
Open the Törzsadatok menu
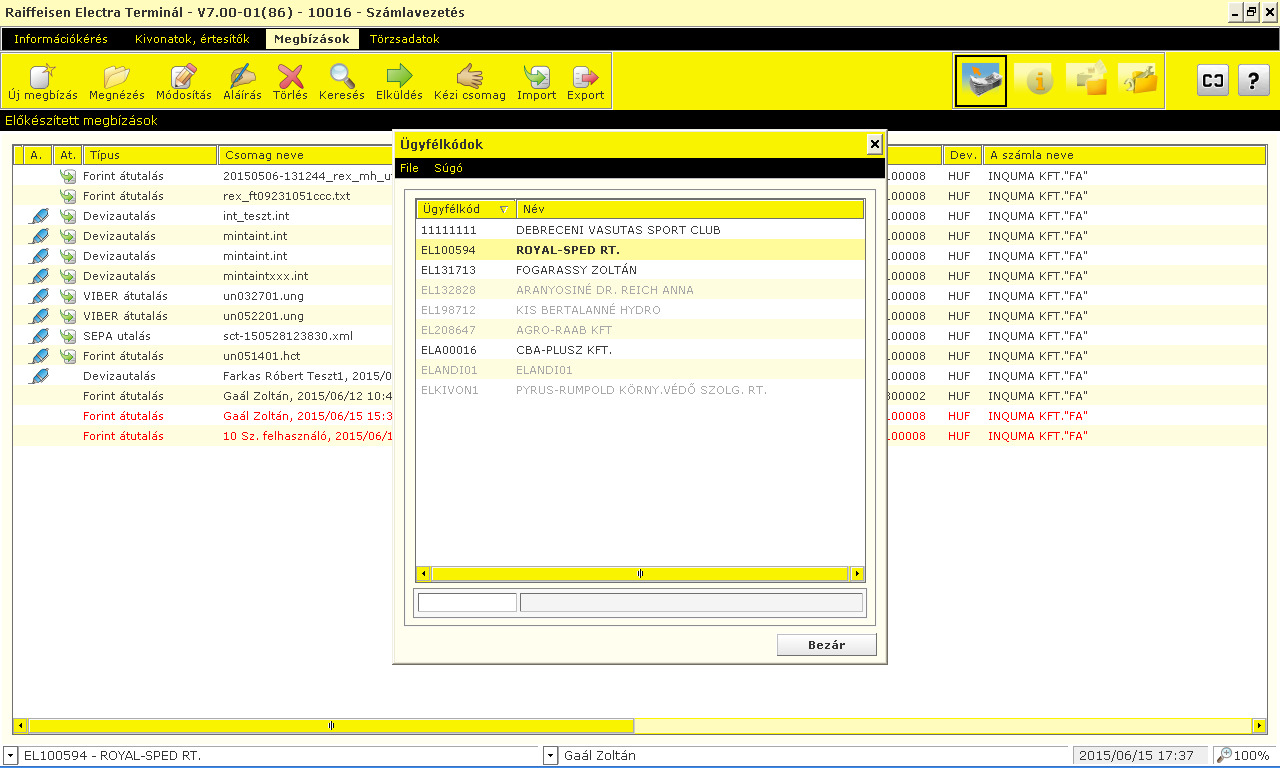click(404, 39)
